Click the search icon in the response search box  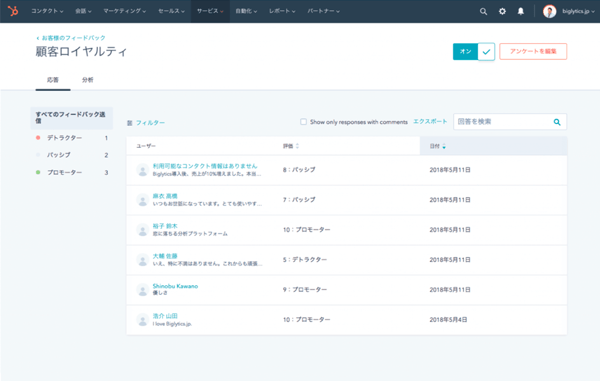(557, 122)
